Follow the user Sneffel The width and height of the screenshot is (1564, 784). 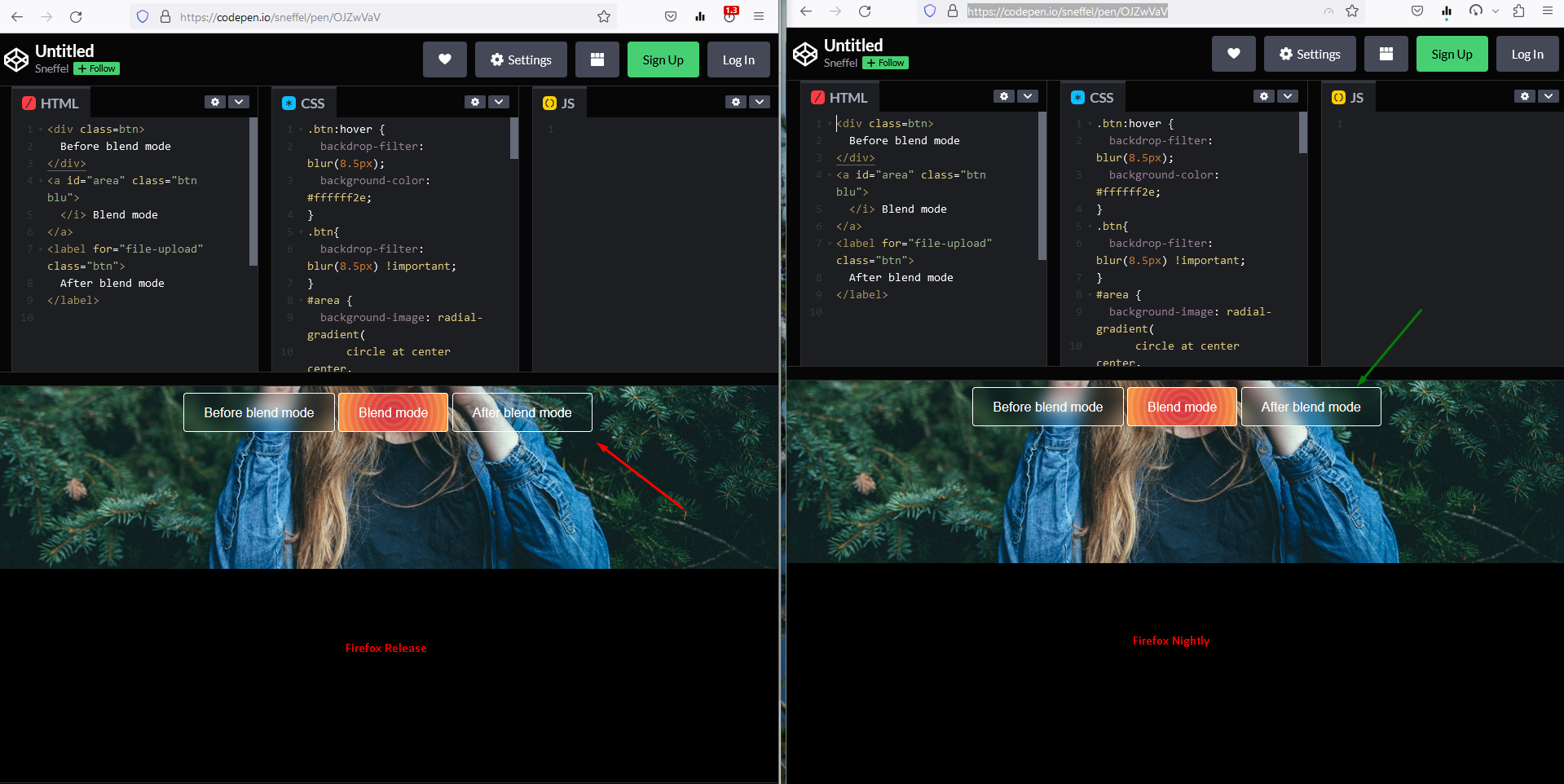point(96,68)
